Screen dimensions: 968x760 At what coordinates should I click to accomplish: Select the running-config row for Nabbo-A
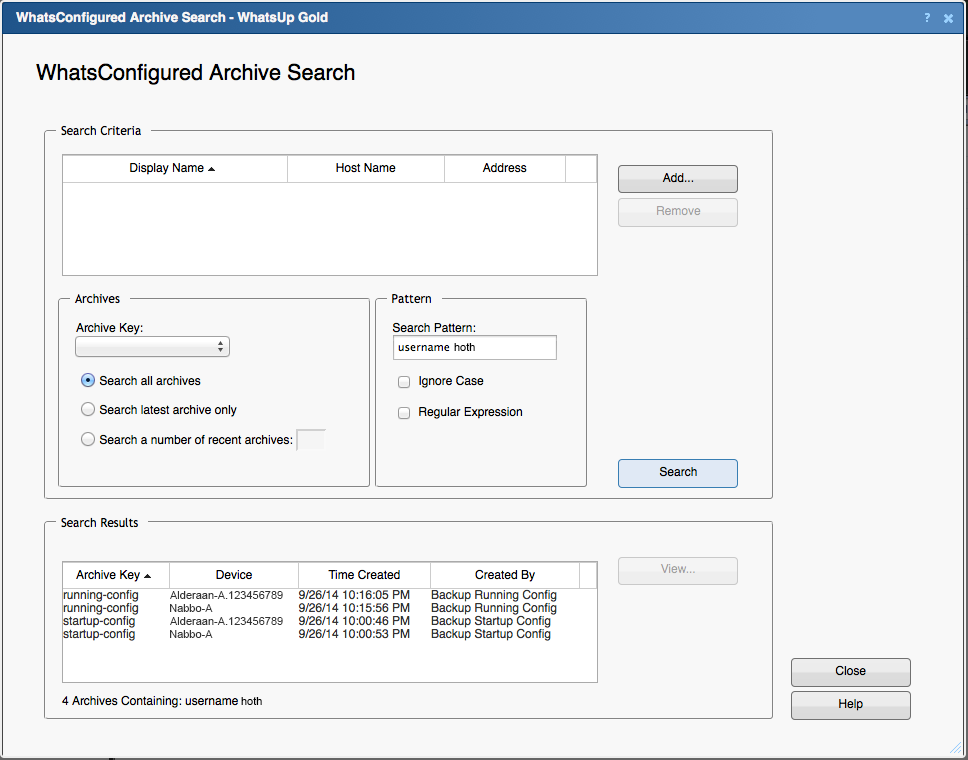(330, 608)
